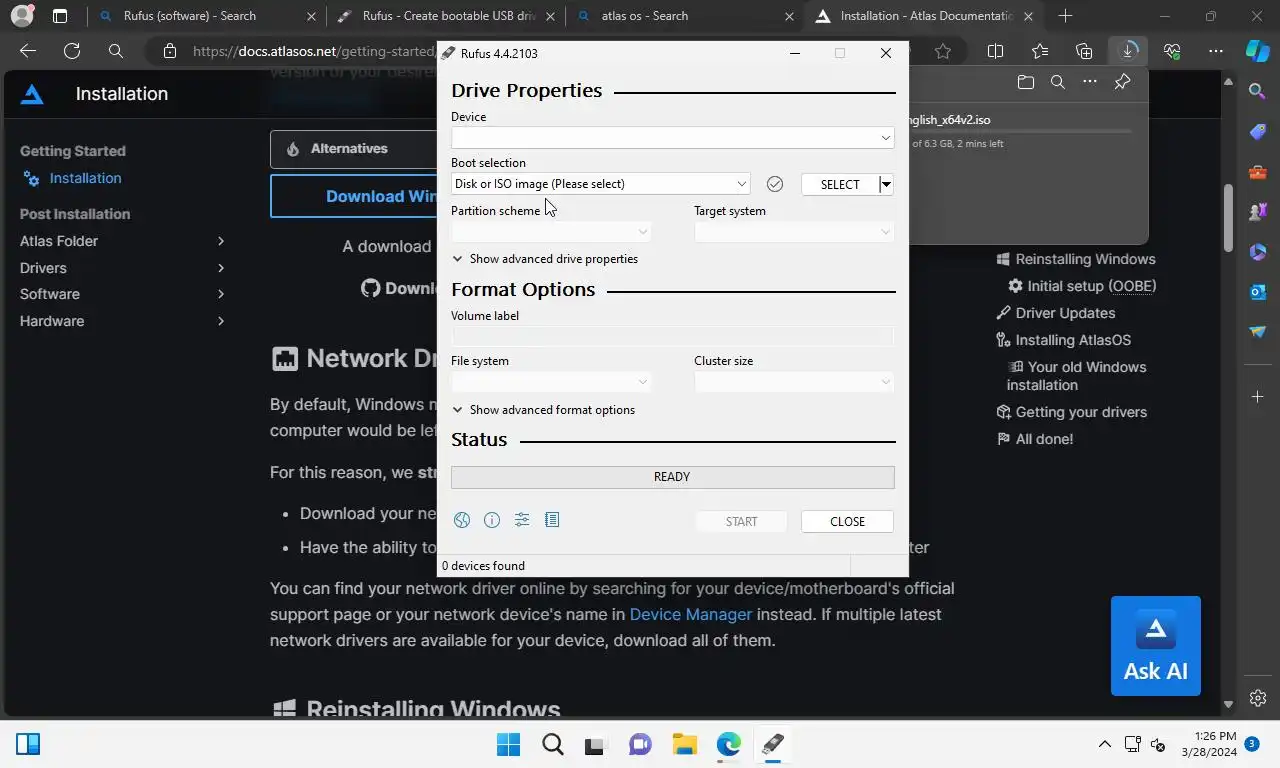Viewport: 1280px width, 768px height.
Task: Click the Volume label field
Action: [x=672, y=337]
